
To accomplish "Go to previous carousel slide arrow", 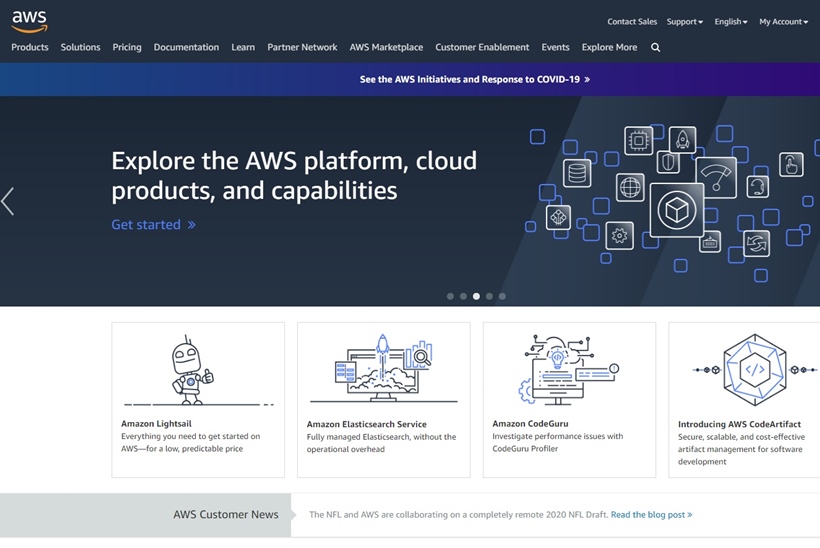I will click(x=7, y=201).
